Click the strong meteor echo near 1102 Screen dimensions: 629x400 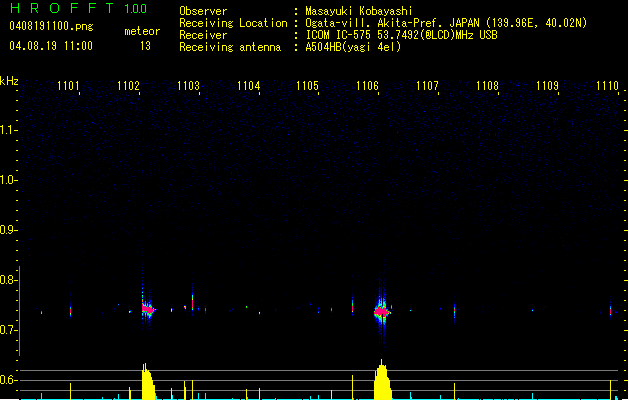click(147, 309)
